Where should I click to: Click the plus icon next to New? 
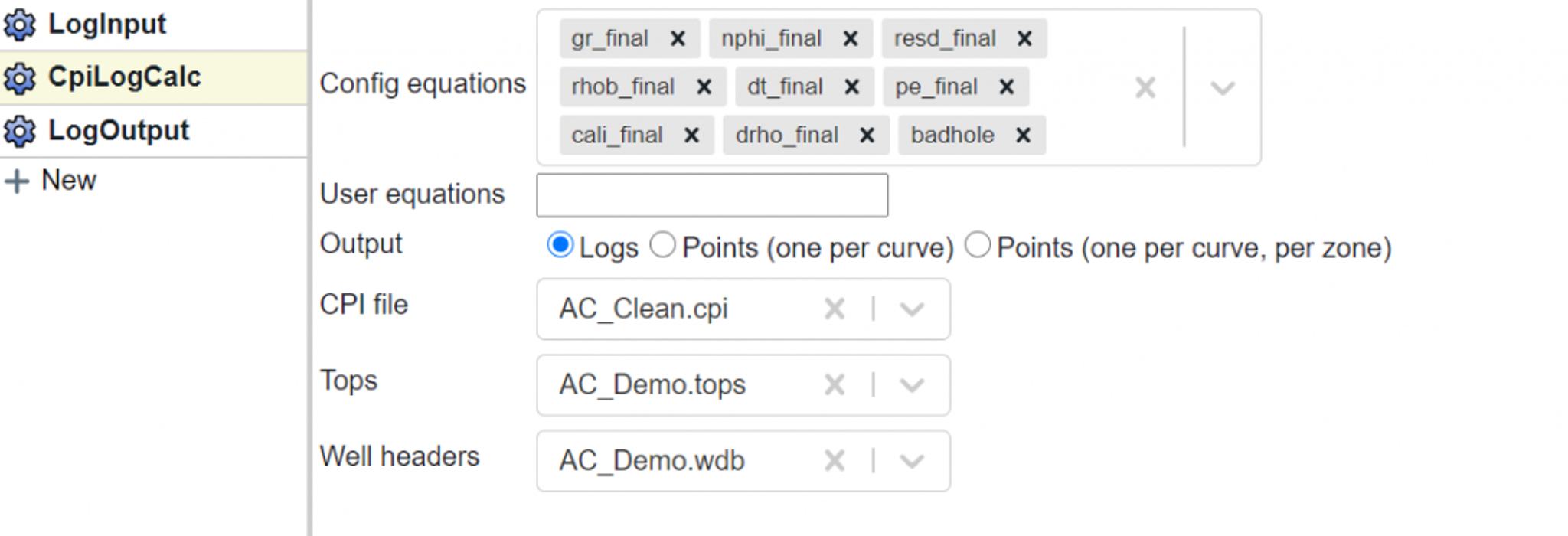pyautogui.click(x=17, y=181)
